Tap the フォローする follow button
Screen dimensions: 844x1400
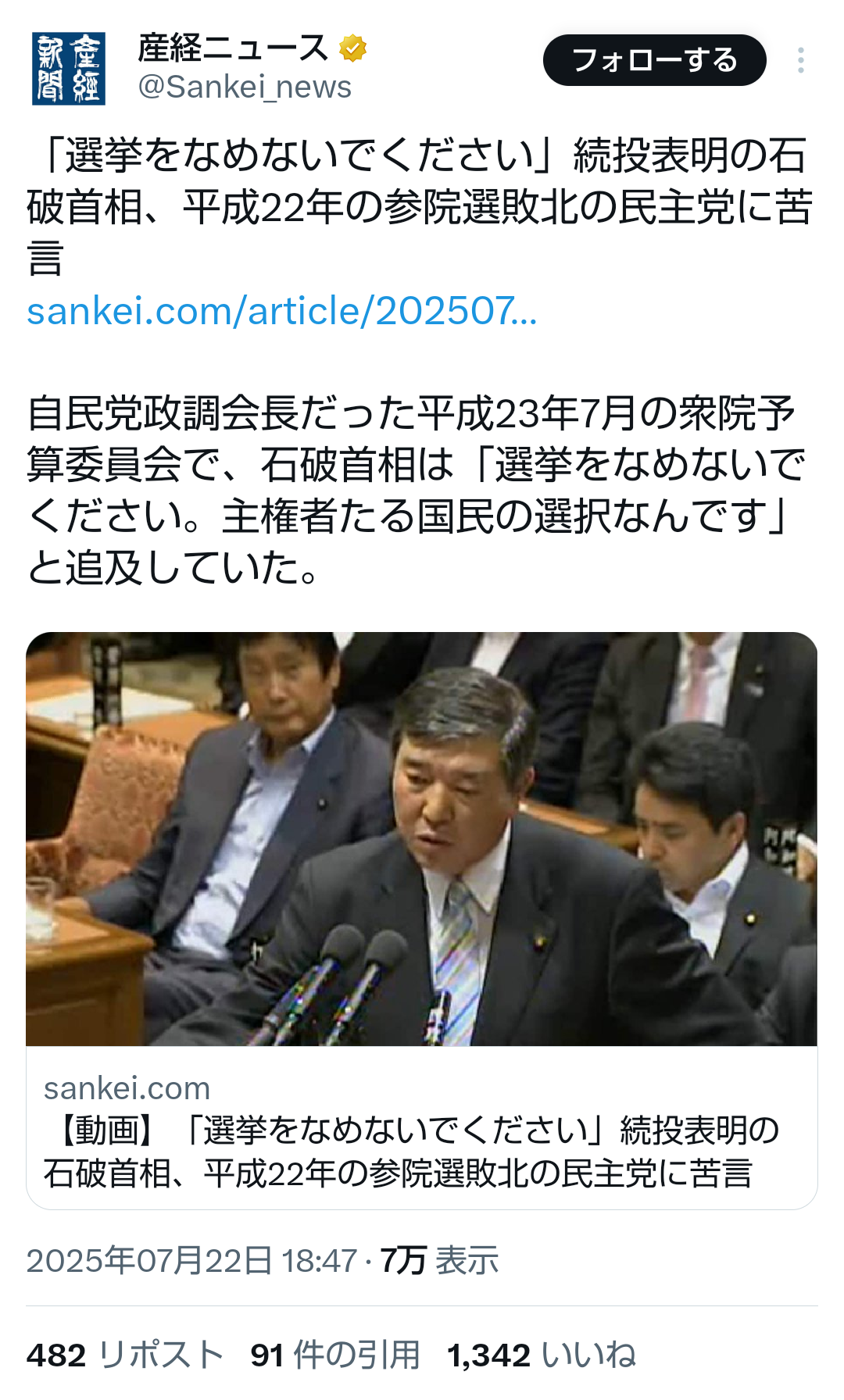[654, 60]
